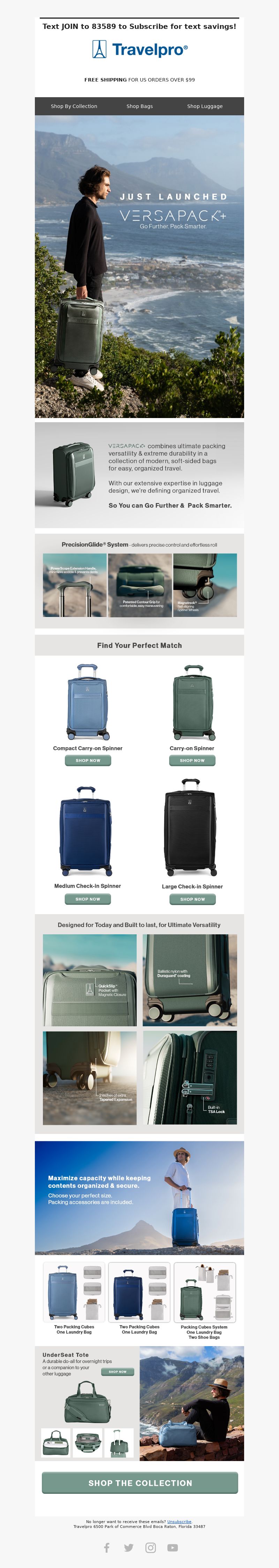
Task: Click the Versapack+ Just Launched hero banner
Action: tap(139, 267)
